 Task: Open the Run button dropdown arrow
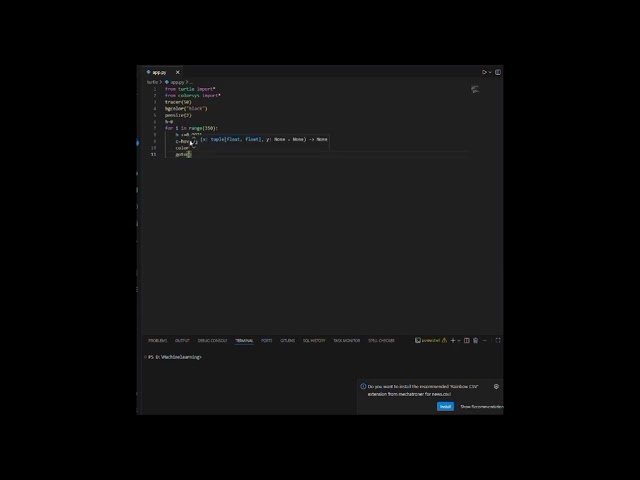[x=490, y=72]
